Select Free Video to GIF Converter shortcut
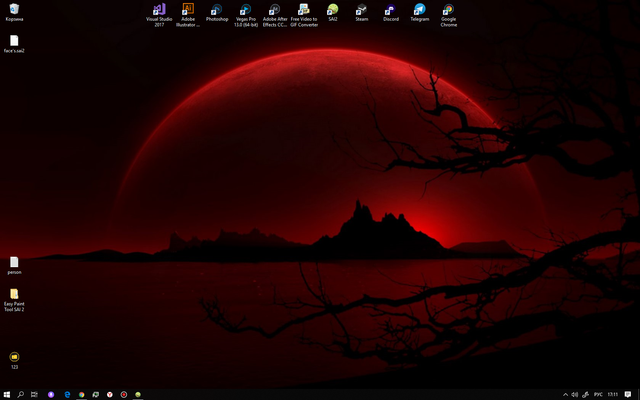This screenshot has height=400, width=640. (304, 15)
